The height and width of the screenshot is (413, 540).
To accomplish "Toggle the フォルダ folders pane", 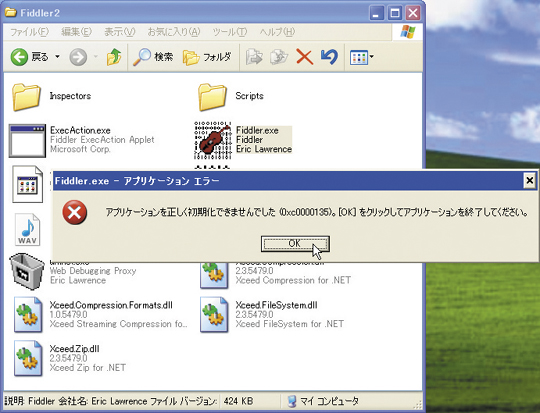I will pyautogui.click(x=207, y=57).
